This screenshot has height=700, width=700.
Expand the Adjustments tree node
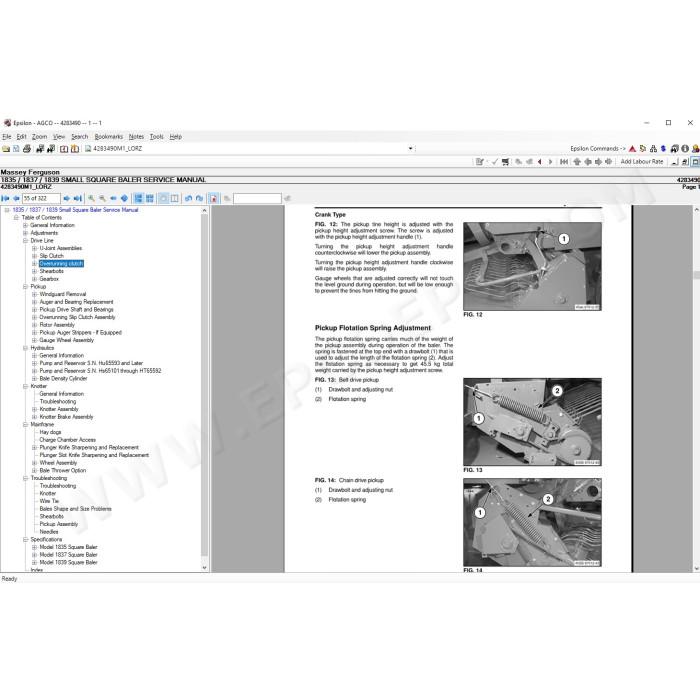tap(25, 233)
